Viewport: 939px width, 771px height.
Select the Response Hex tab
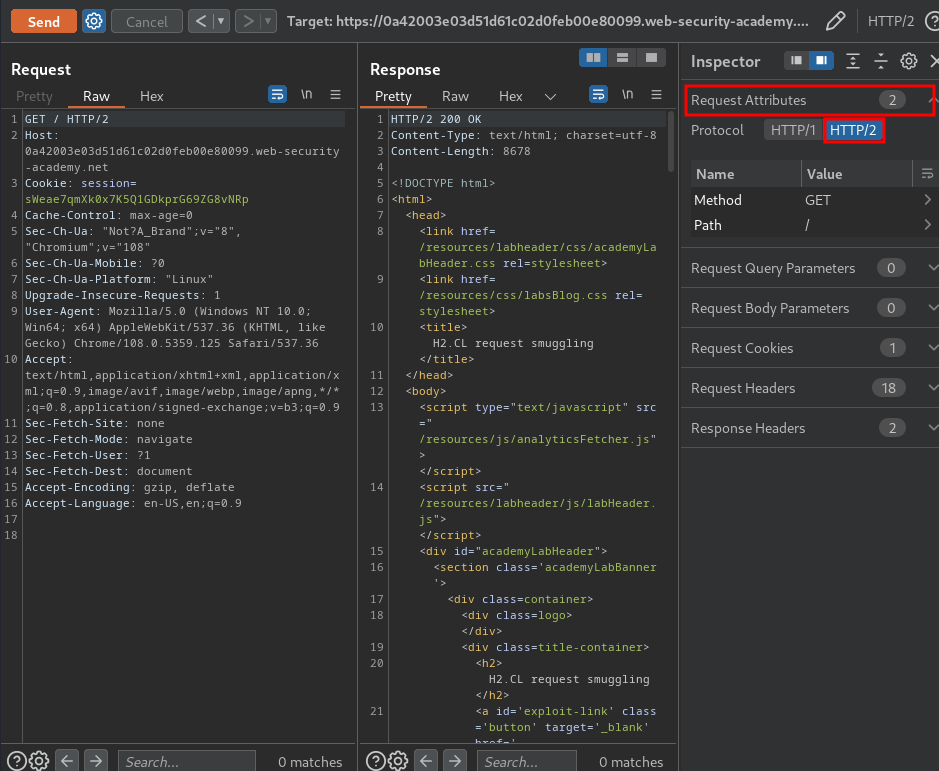click(x=510, y=96)
